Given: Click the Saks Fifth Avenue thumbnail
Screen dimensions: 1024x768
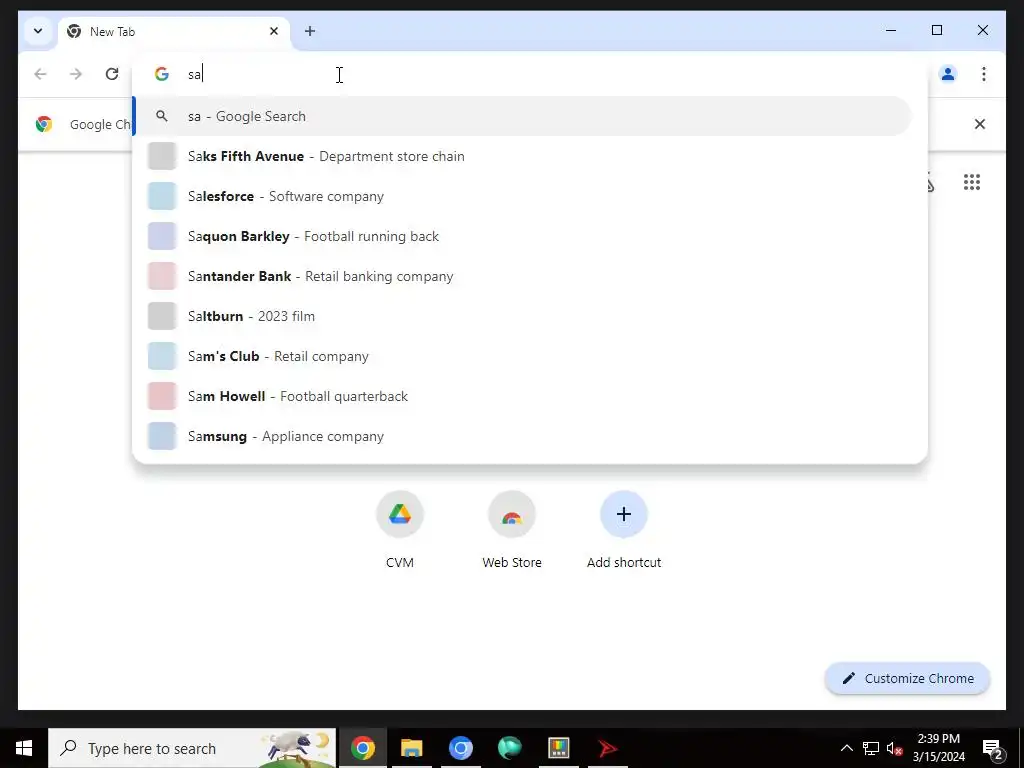Looking at the screenshot, I should [162, 156].
